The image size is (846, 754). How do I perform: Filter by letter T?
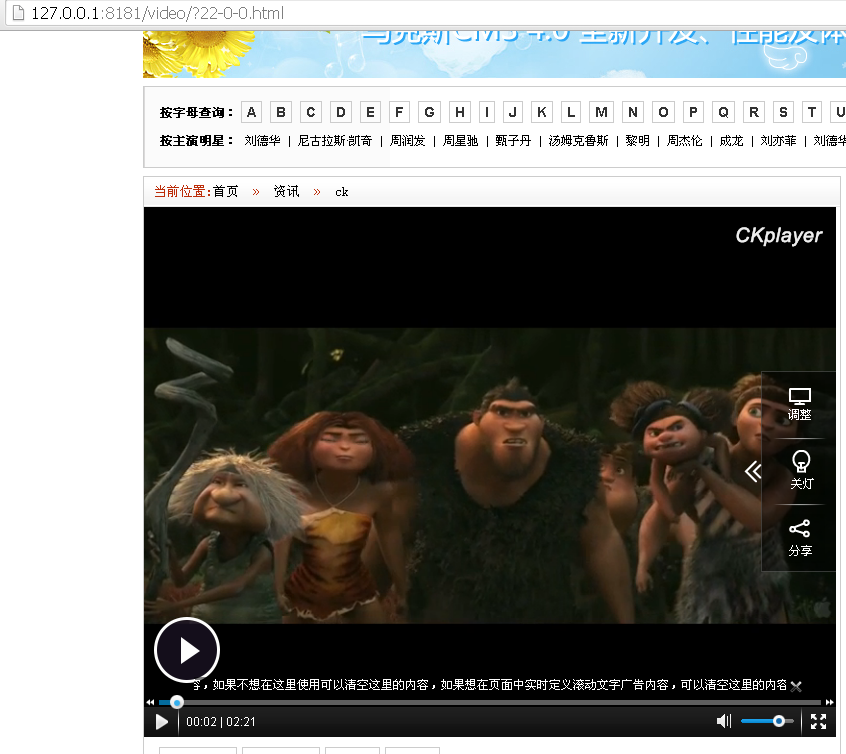click(x=812, y=112)
